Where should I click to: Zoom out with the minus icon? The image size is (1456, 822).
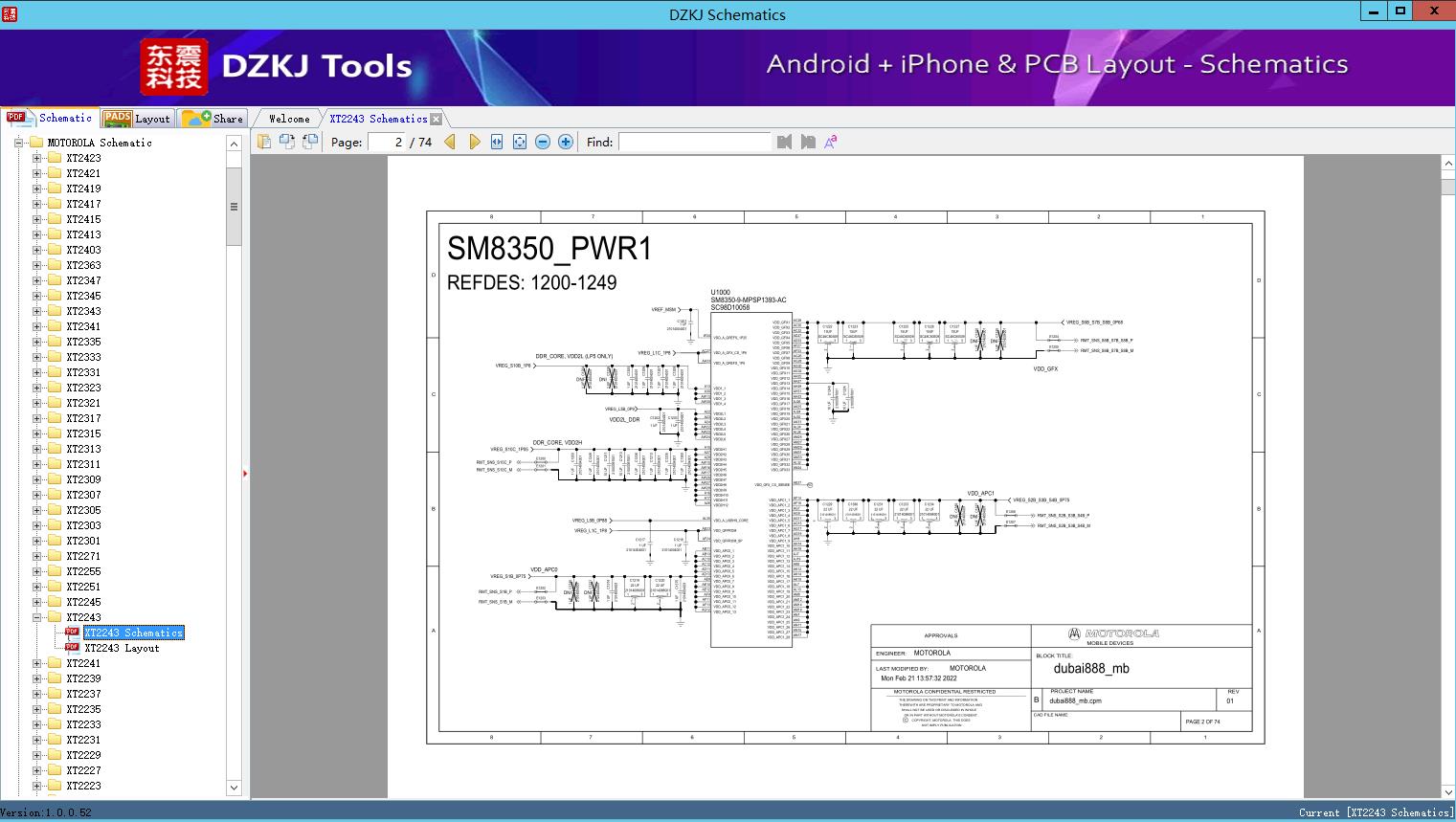pyautogui.click(x=543, y=142)
